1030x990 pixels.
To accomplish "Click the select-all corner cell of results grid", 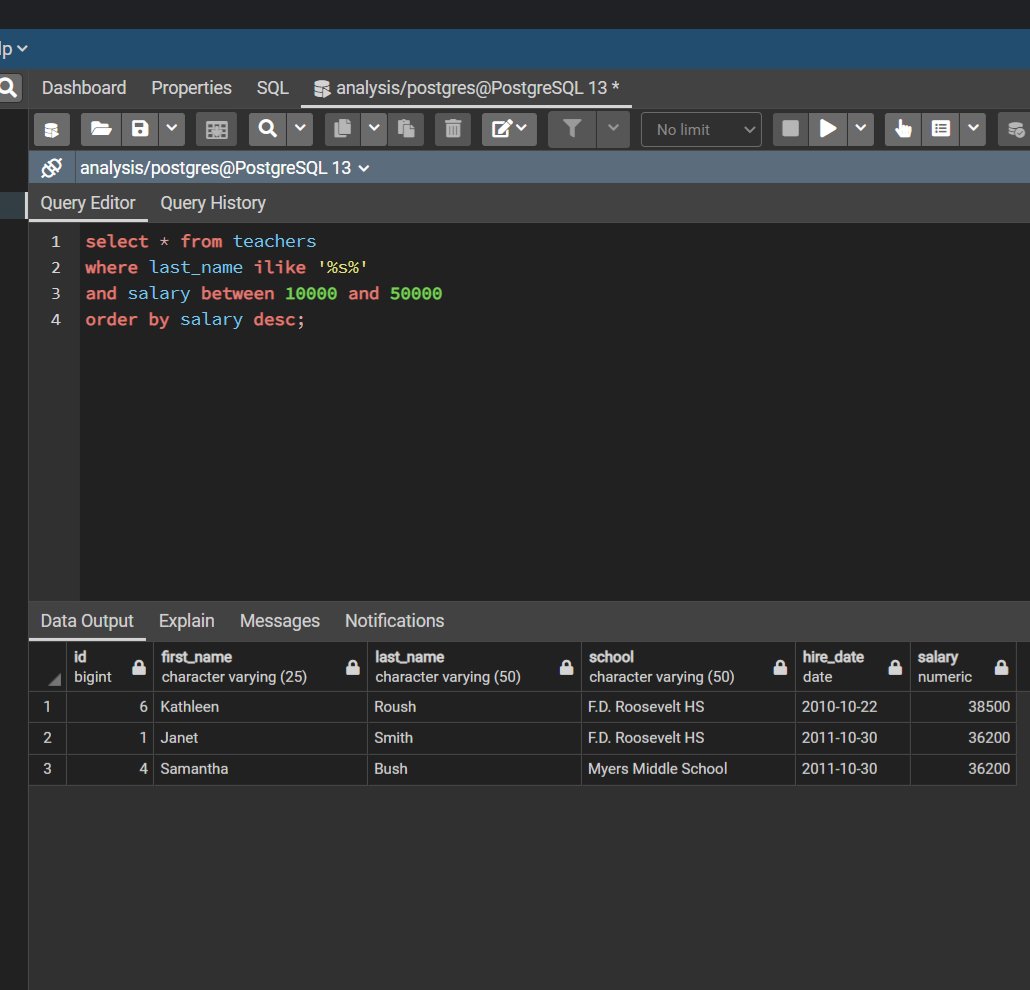I will click(47, 667).
